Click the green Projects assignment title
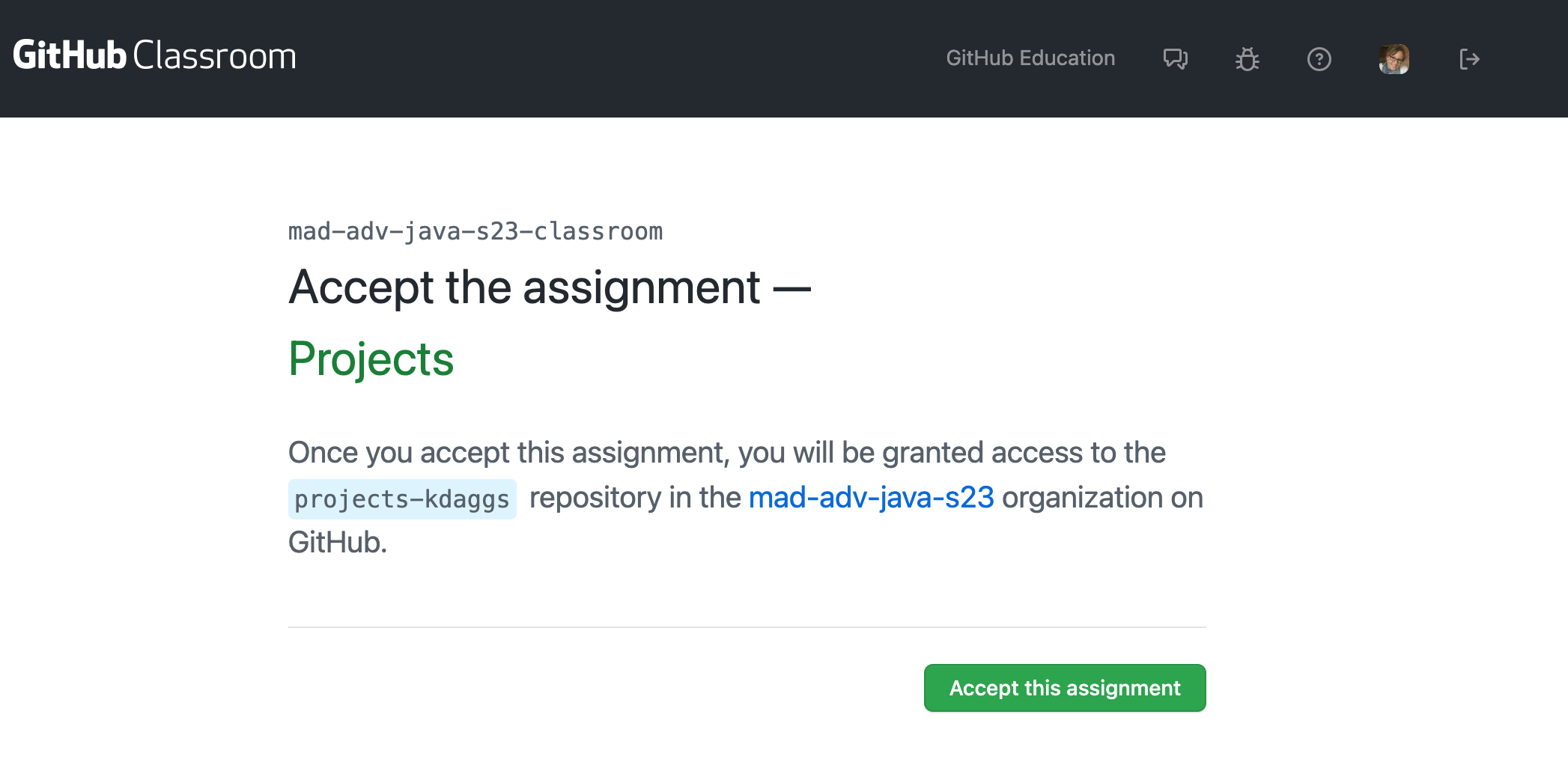The height and width of the screenshot is (759, 1568). [371, 359]
